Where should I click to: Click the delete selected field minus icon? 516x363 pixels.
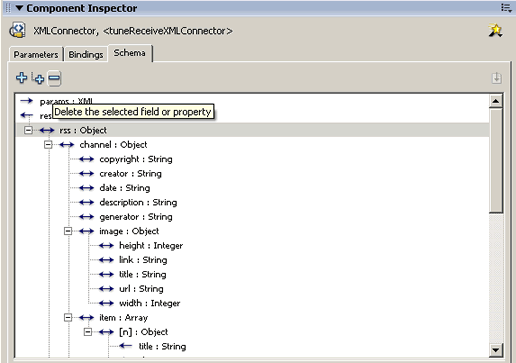[x=54, y=79]
